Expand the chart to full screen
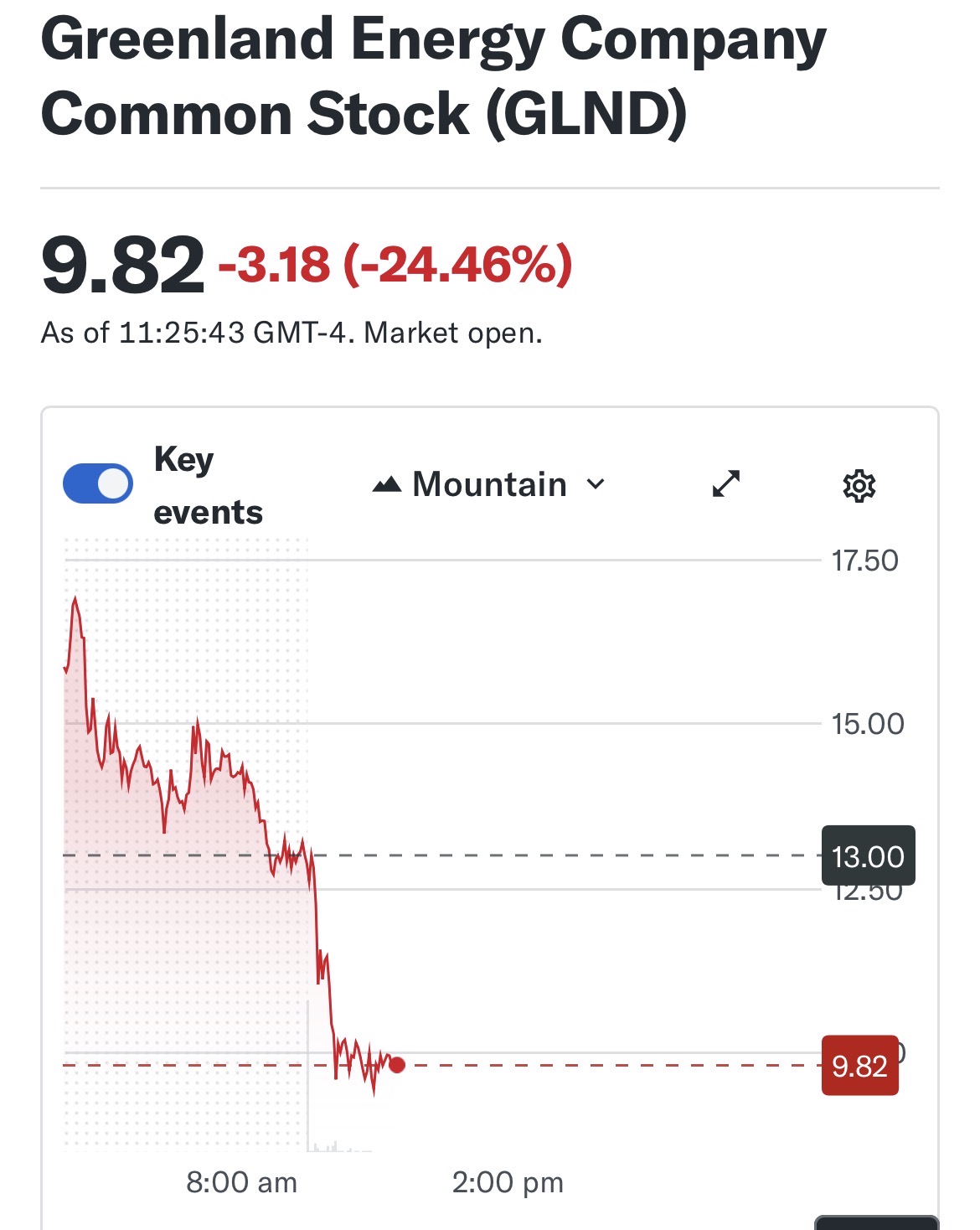Screen dimensions: 980x1230 coord(725,484)
